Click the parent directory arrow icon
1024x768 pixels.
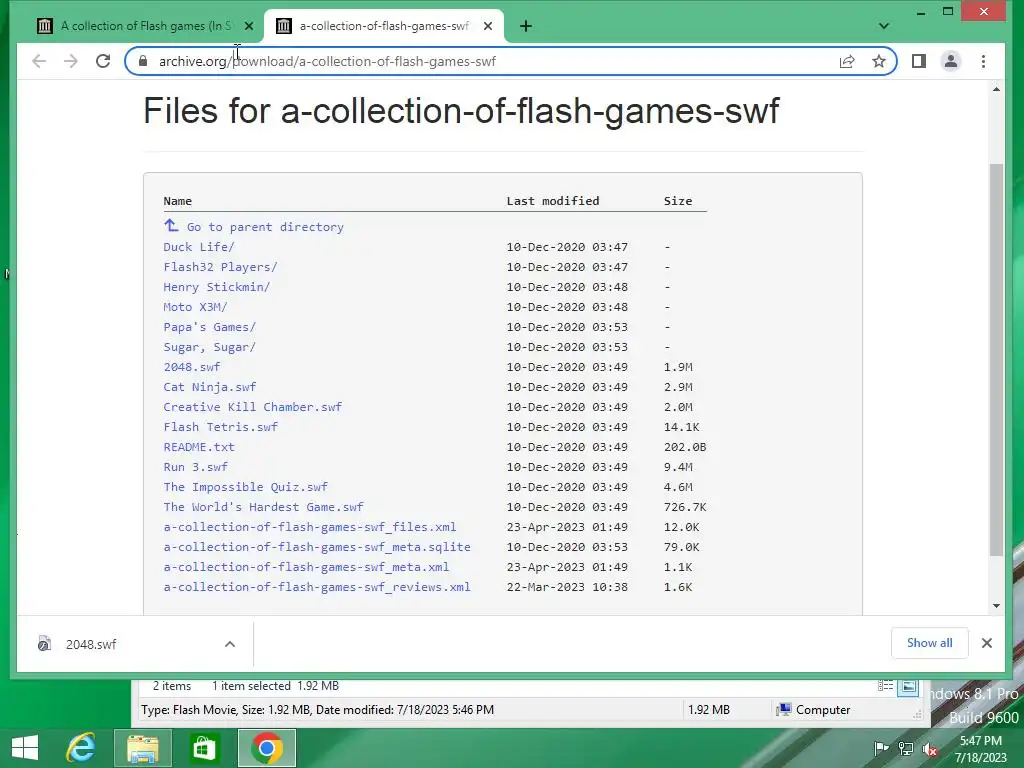(x=171, y=225)
